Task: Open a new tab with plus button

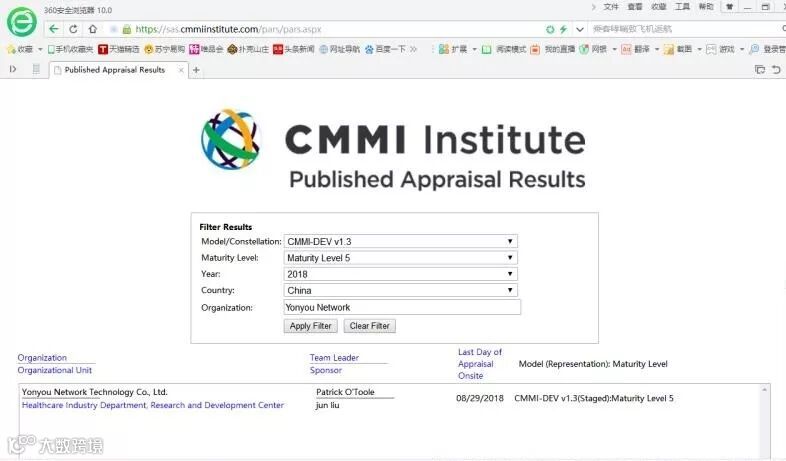Action: click(196, 70)
